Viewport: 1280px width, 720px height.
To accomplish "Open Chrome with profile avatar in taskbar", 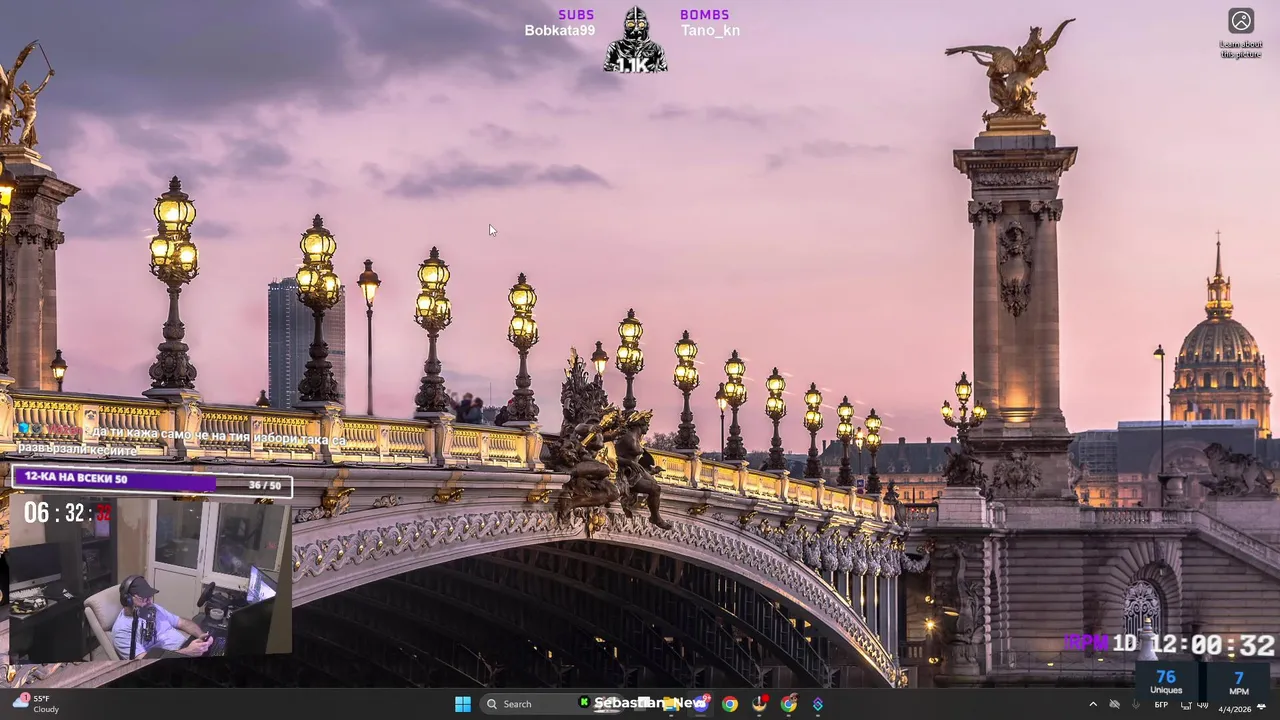I will 788,704.
